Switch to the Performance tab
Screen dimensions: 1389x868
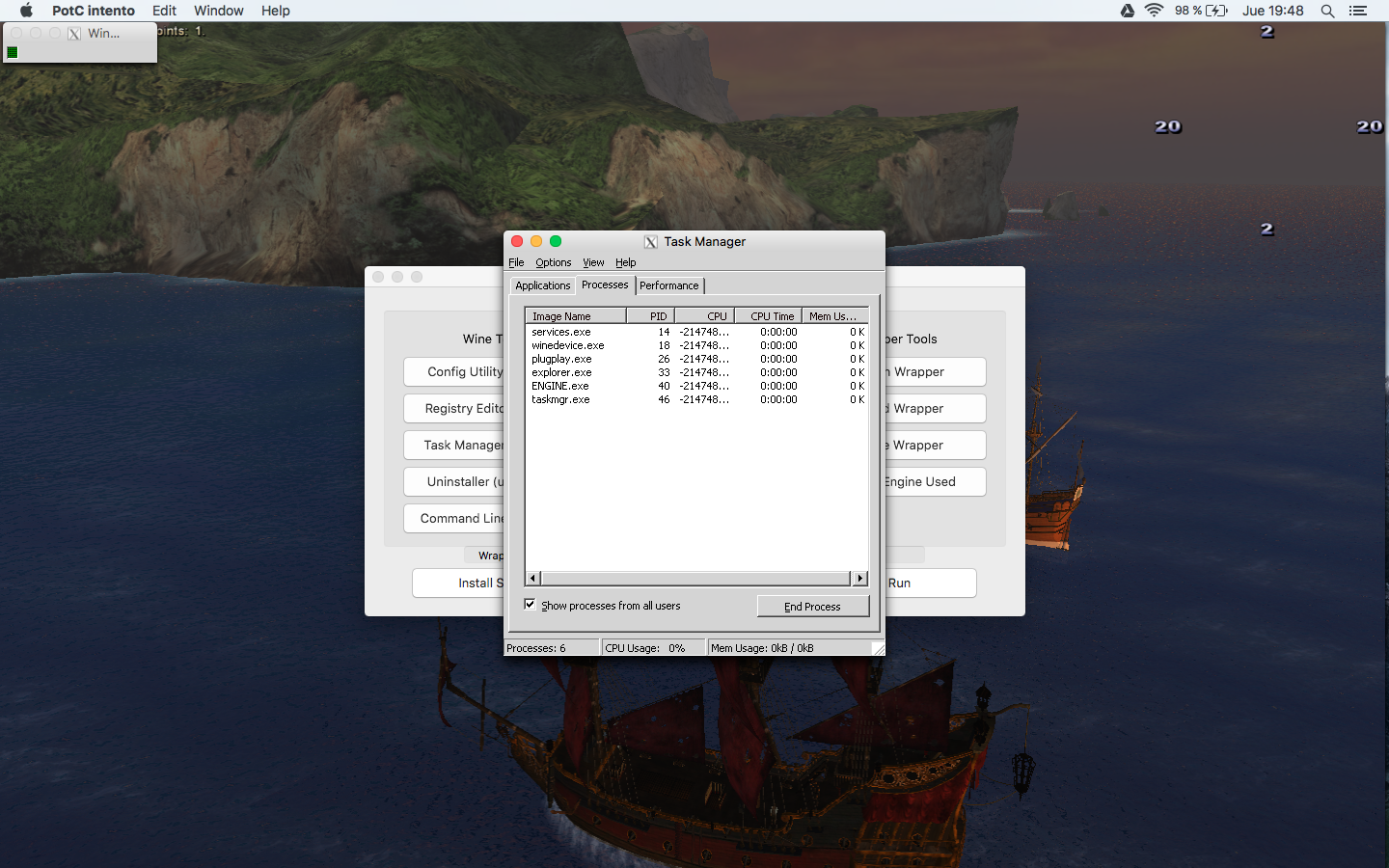pos(669,285)
